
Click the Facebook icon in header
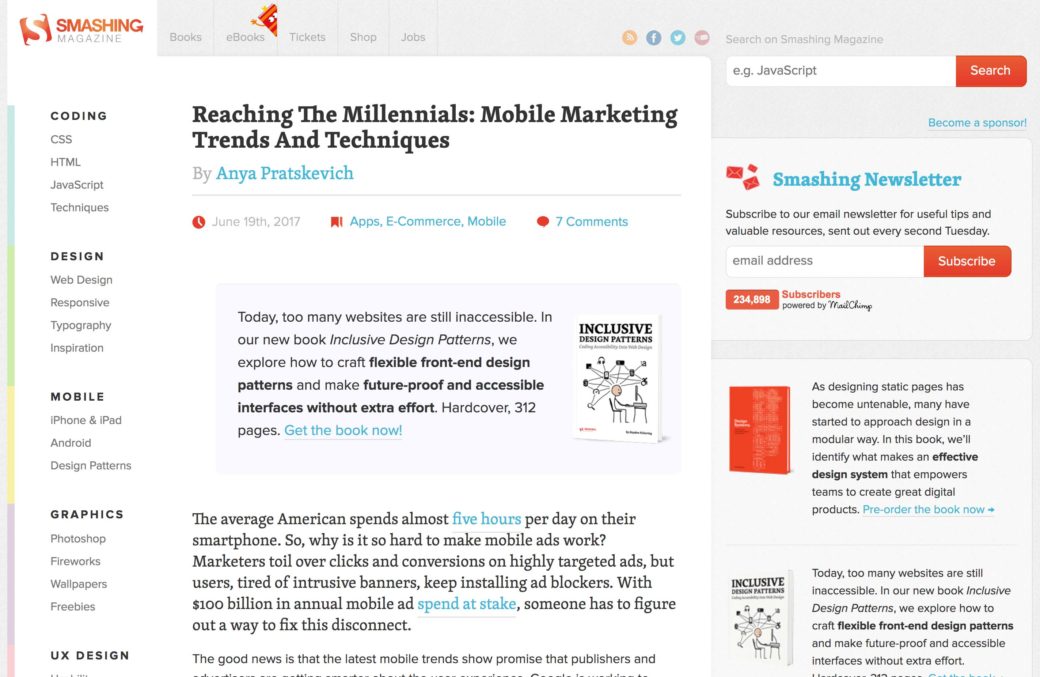pos(654,38)
